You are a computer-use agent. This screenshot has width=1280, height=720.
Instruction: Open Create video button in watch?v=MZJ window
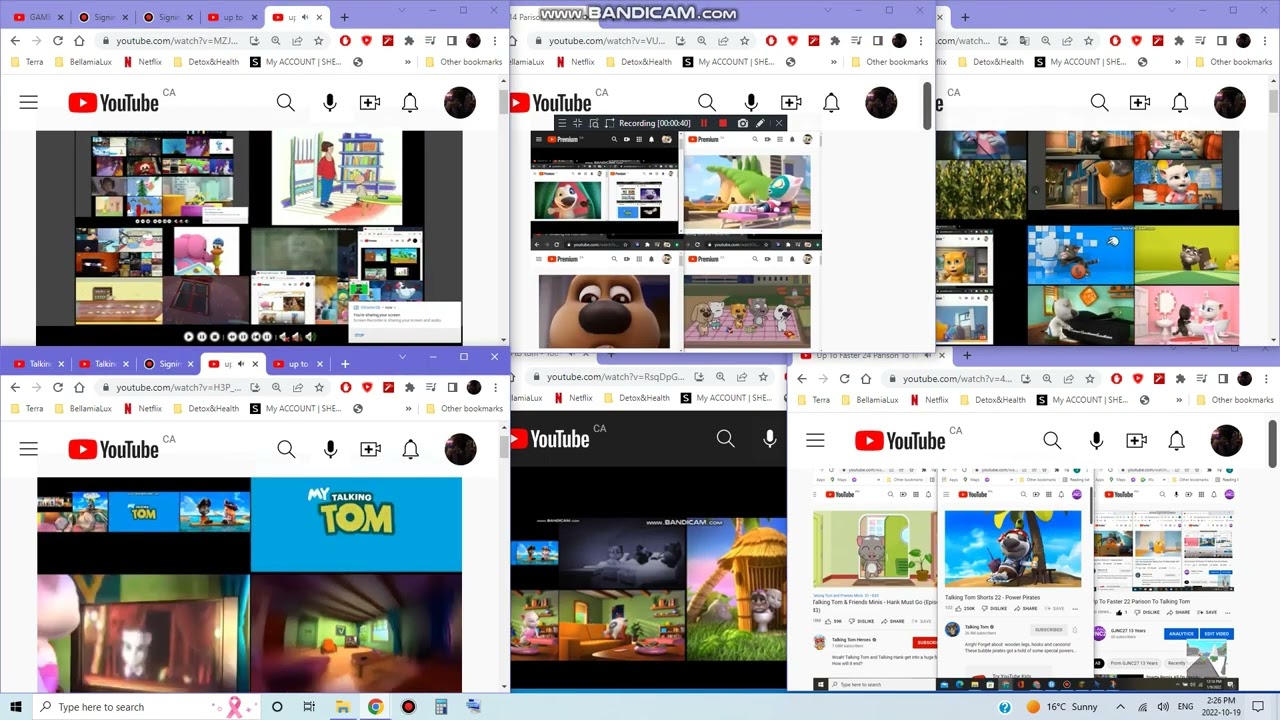coord(370,102)
